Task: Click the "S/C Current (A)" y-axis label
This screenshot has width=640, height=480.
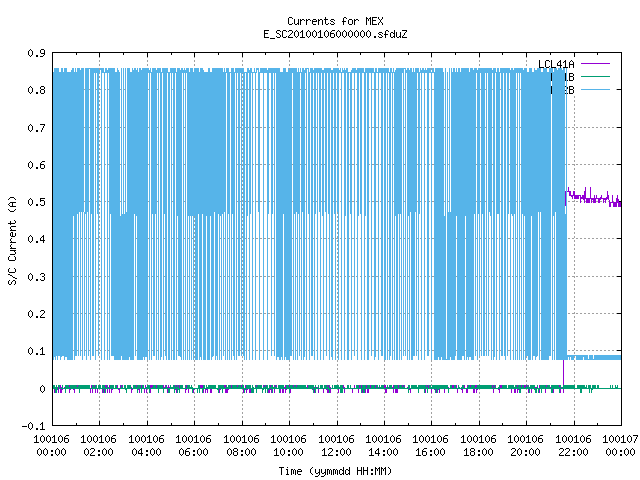Action: [x=12, y=241]
